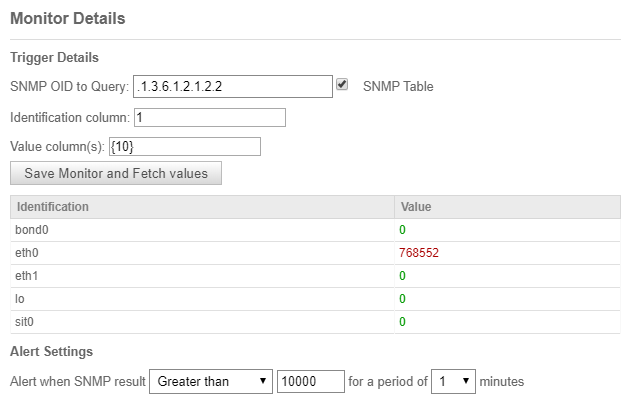Open the Greater than comparison dropdown

(211, 381)
